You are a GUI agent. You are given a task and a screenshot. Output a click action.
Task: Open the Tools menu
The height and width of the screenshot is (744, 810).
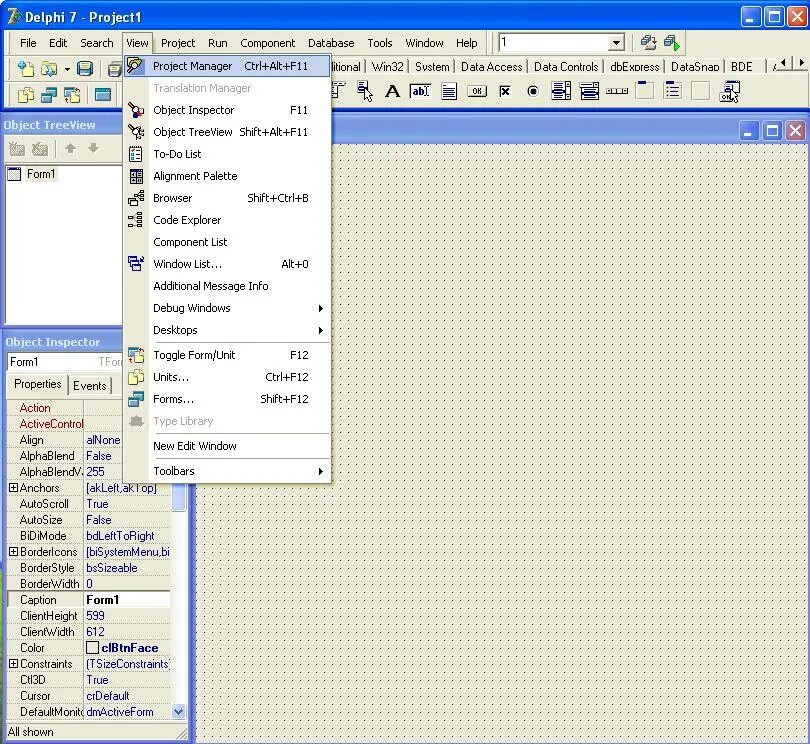[x=380, y=43]
